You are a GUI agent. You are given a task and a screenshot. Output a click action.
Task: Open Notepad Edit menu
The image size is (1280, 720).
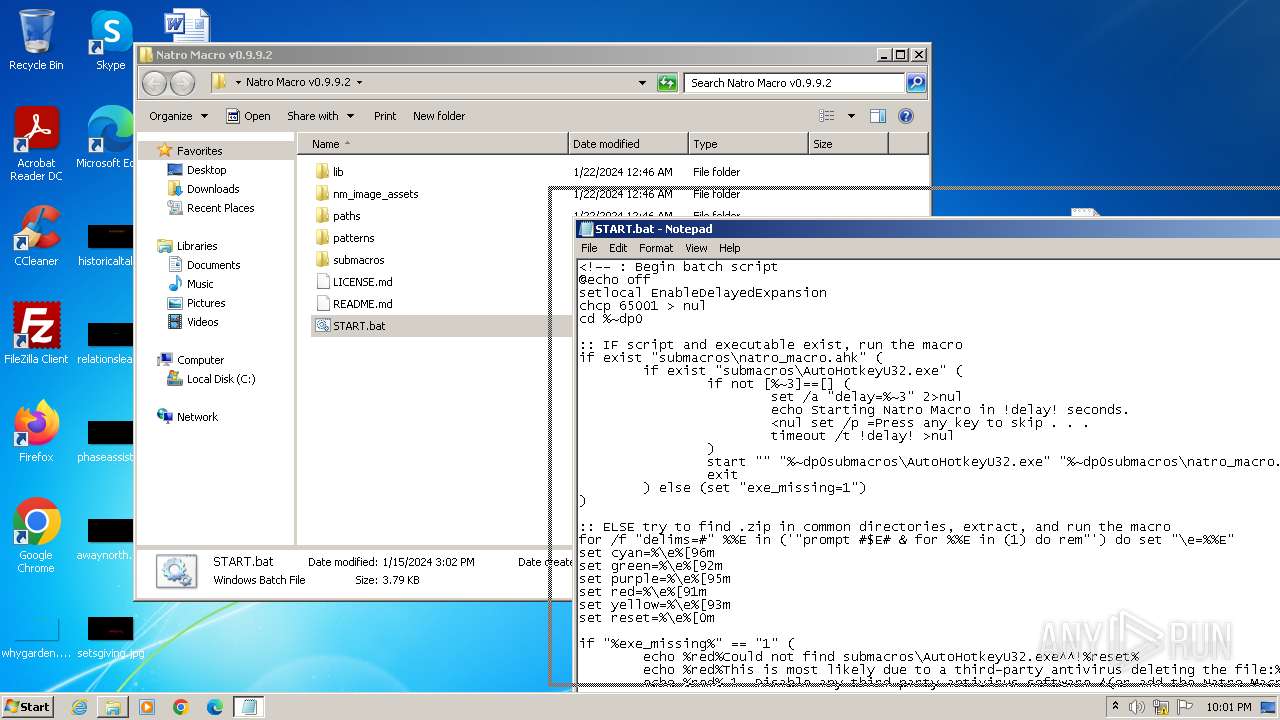coord(618,248)
